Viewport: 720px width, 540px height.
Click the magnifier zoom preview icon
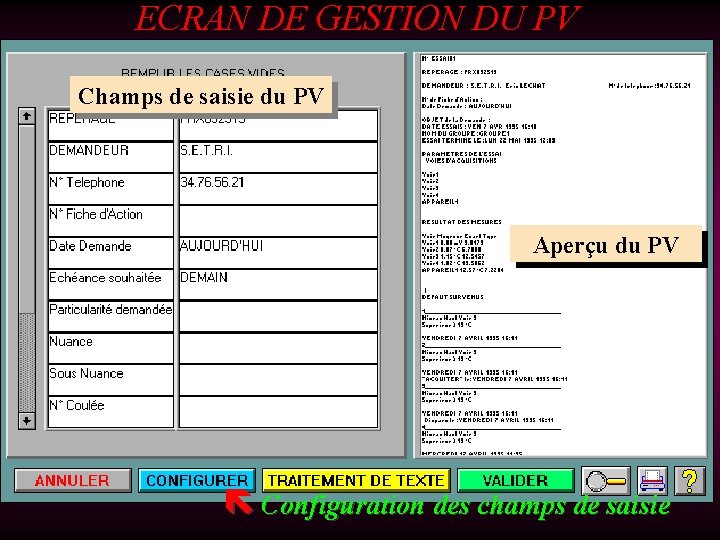(x=605, y=480)
